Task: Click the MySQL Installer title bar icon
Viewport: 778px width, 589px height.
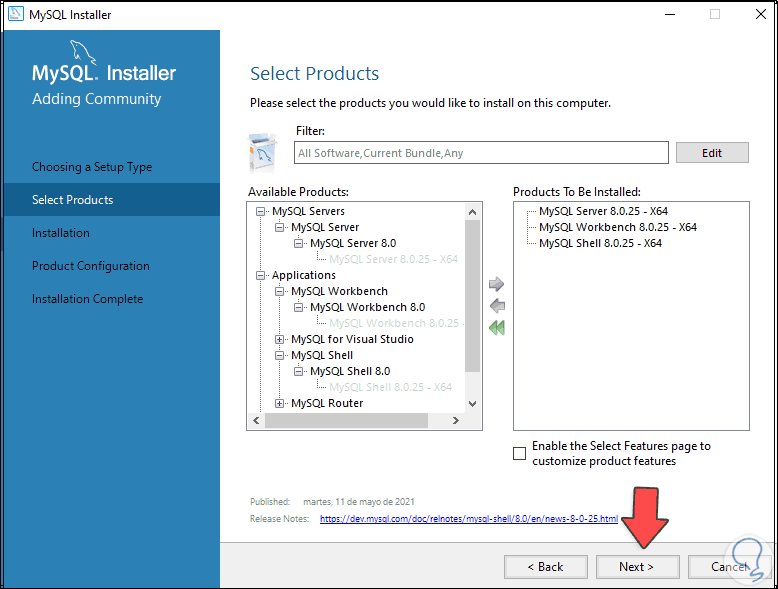Action: (x=13, y=15)
